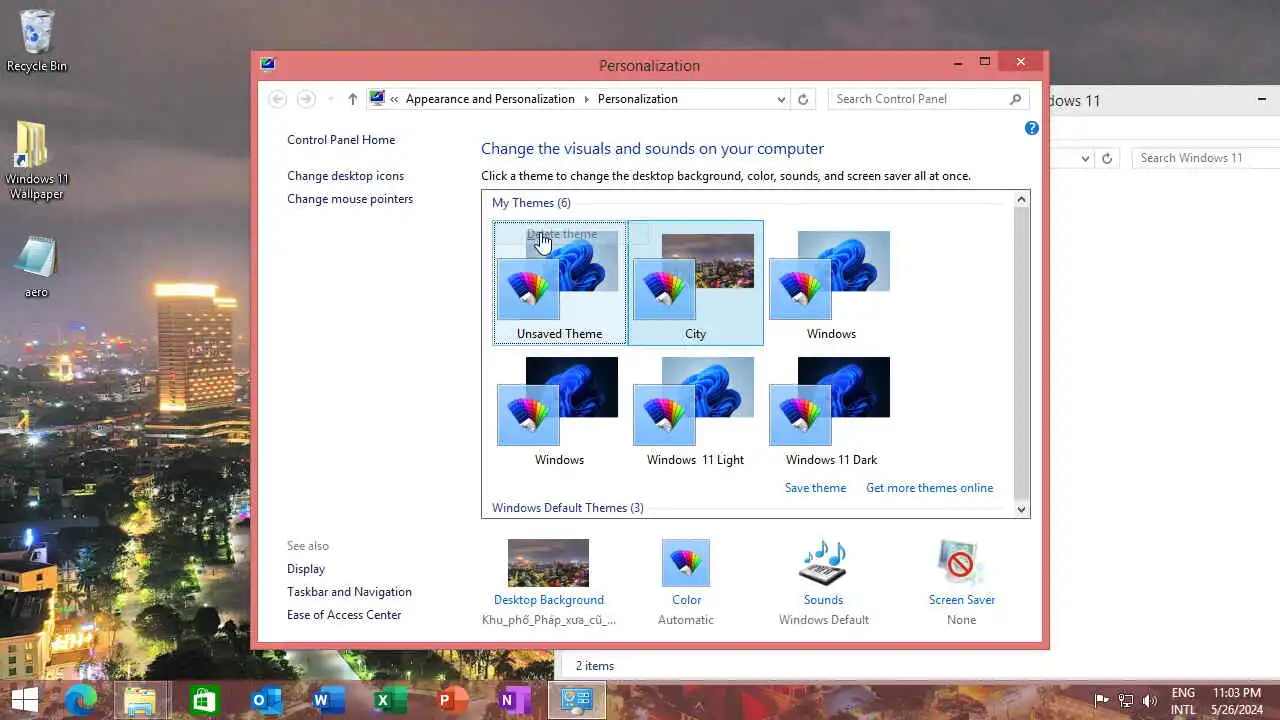Viewport: 1280px width, 720px height.
Task: Click the 2 items status bar text
Action: point(595,666)
